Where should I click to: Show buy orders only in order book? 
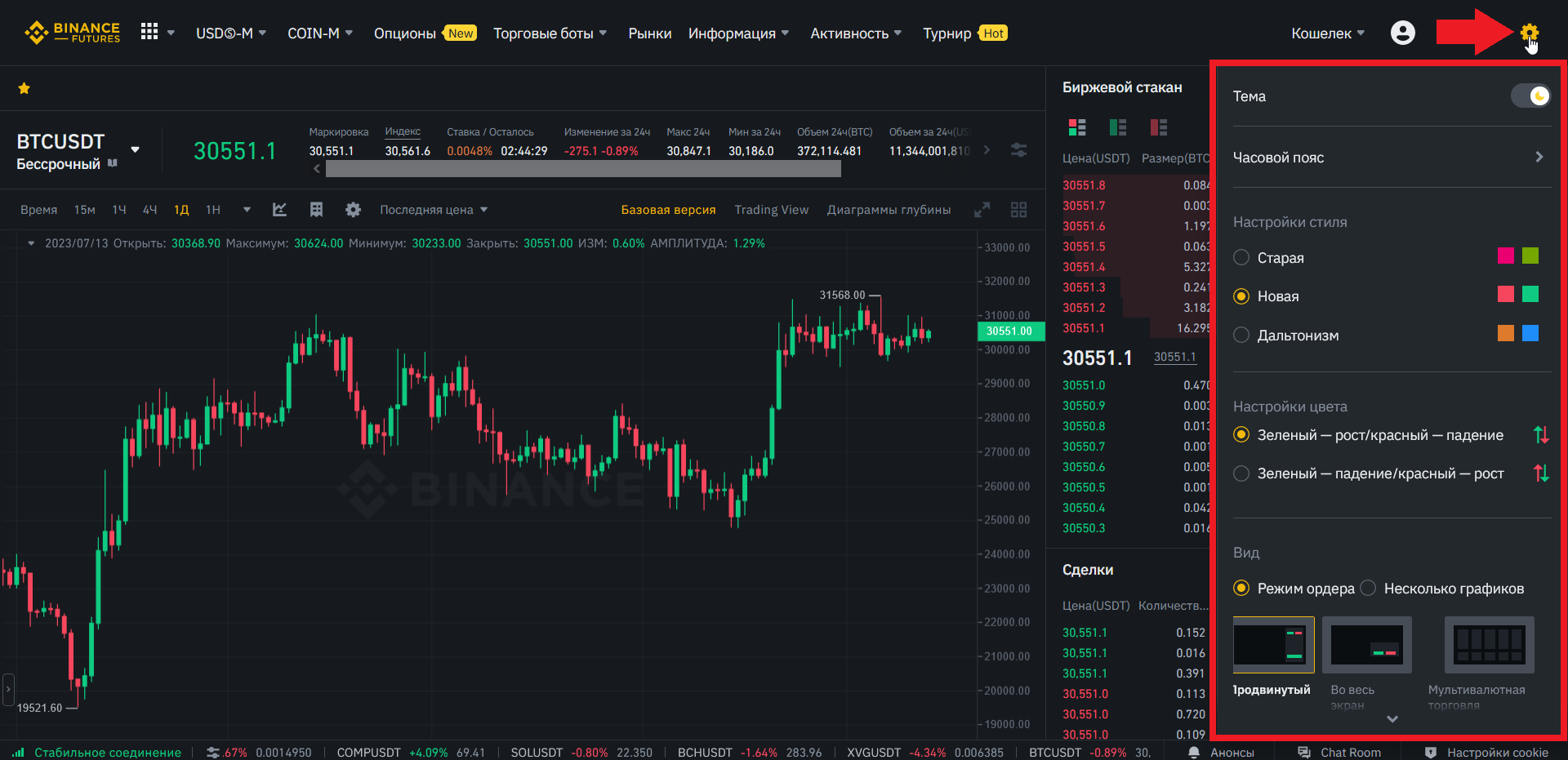(1118, 127)
